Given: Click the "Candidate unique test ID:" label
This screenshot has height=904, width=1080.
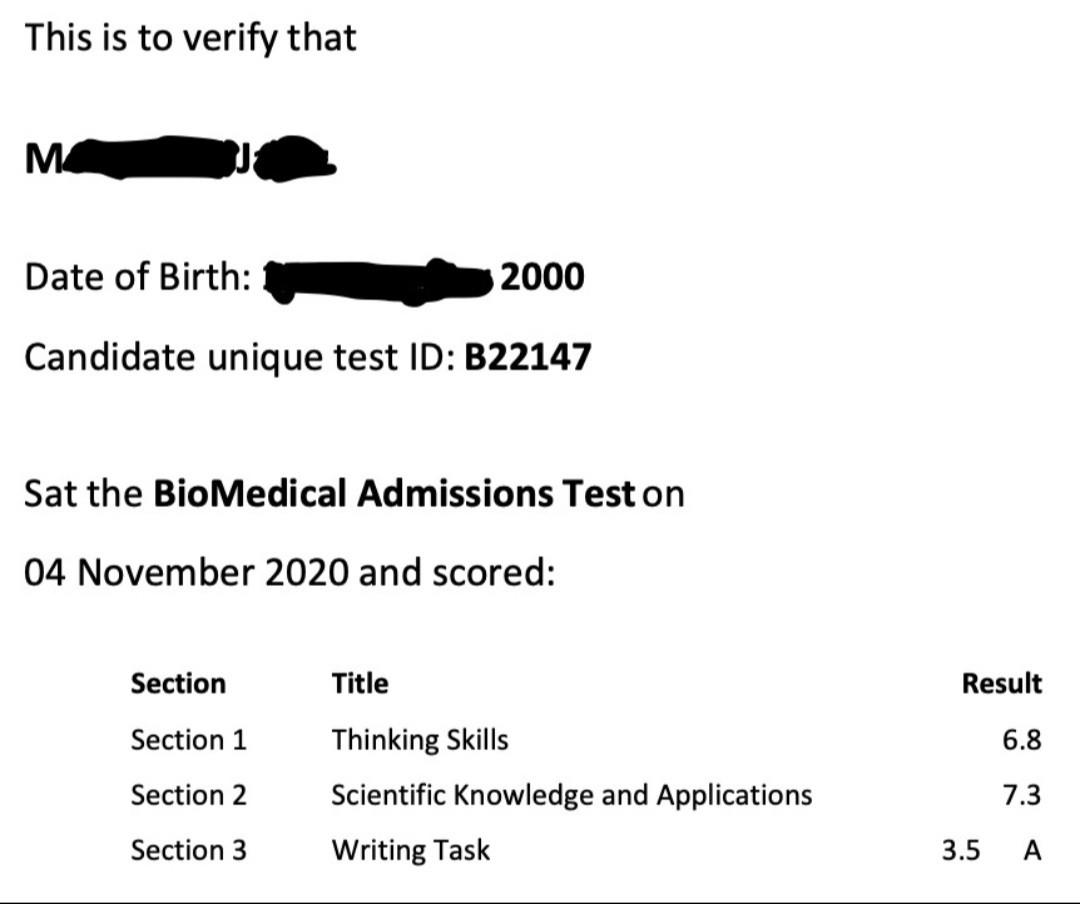Looking at the screenshot, I should coord(239,357).
